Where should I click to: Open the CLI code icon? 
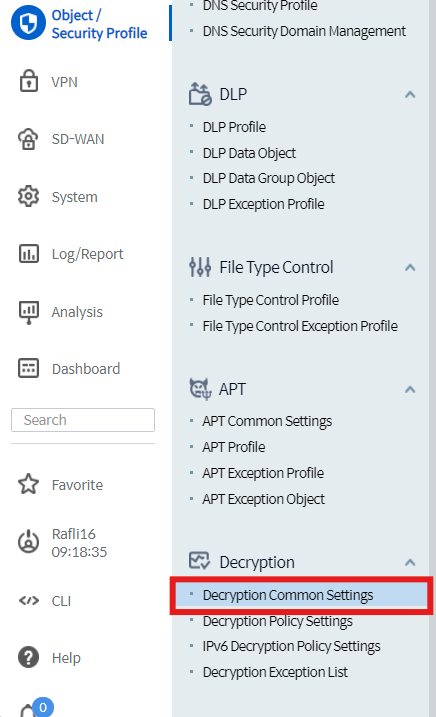pos(29,600)
